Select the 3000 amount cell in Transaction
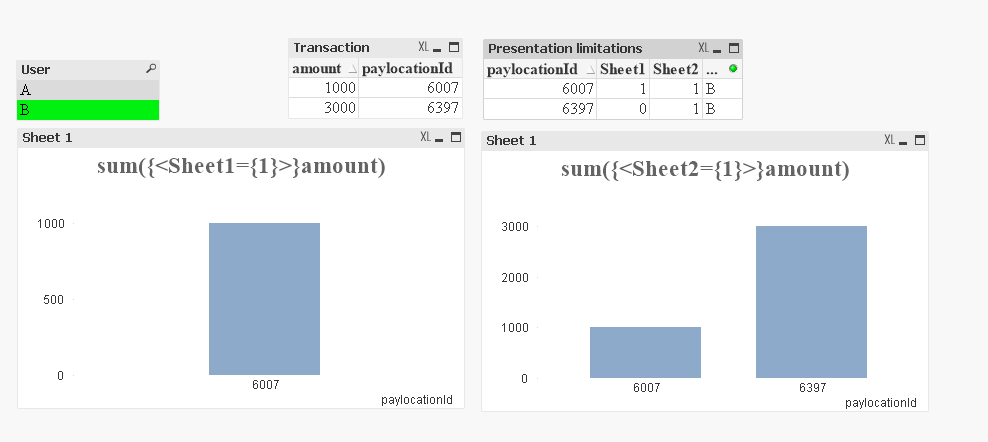Viewport: 988px width, 442px height. click(x=323, y=108)
